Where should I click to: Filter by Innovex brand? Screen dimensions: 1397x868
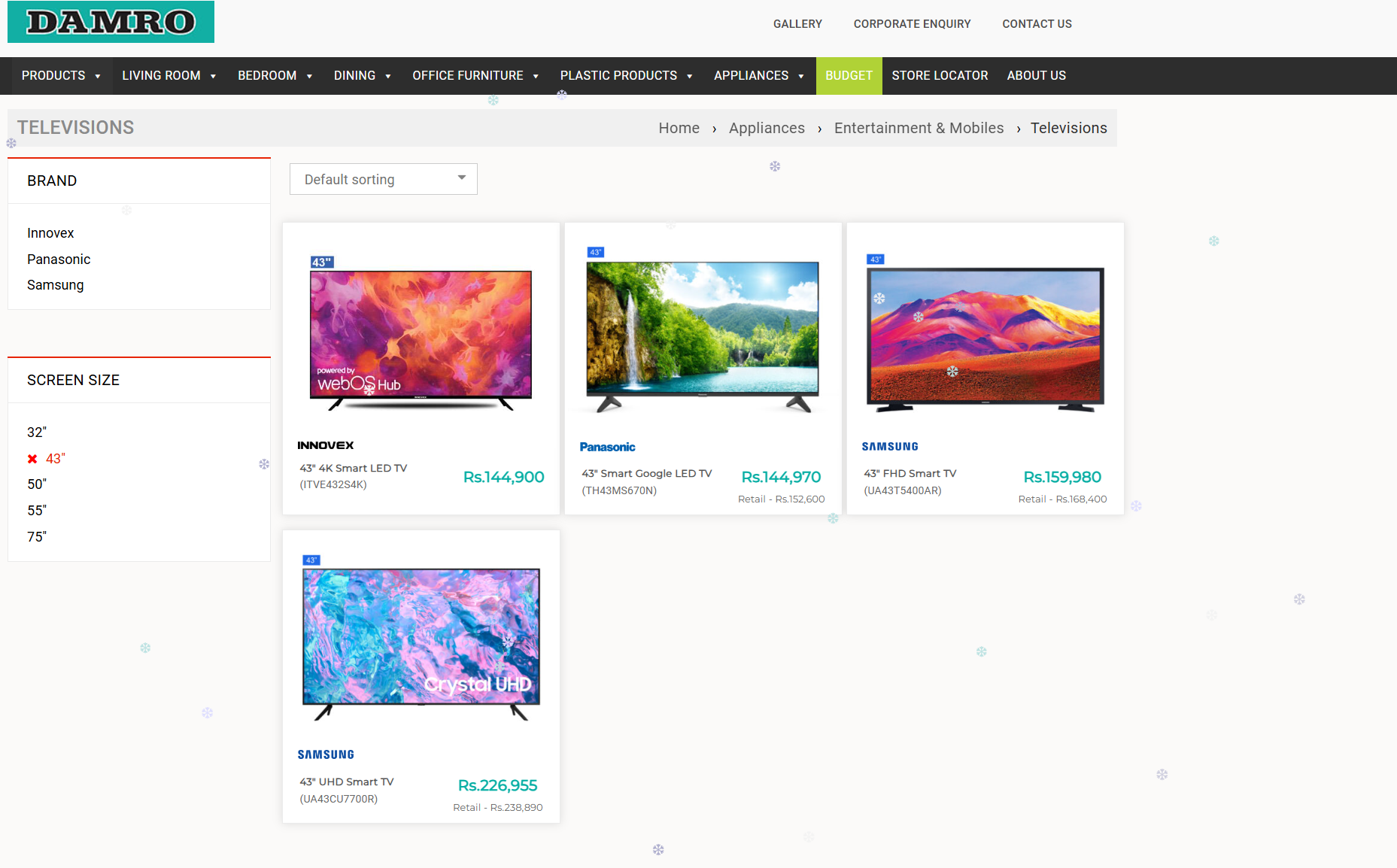[50, 233]
